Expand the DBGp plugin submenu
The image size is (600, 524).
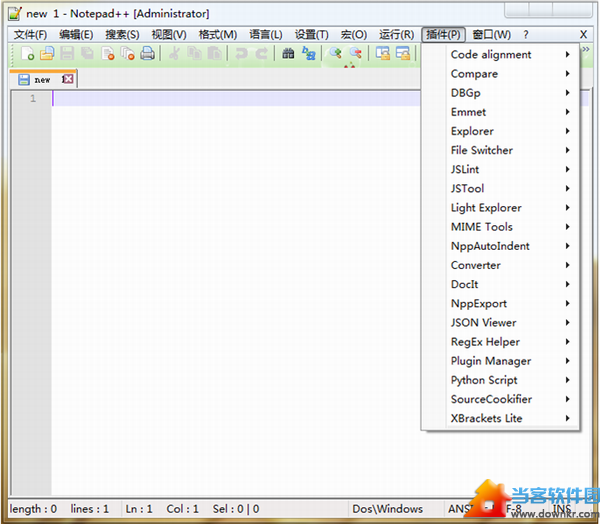click(501, 93)
